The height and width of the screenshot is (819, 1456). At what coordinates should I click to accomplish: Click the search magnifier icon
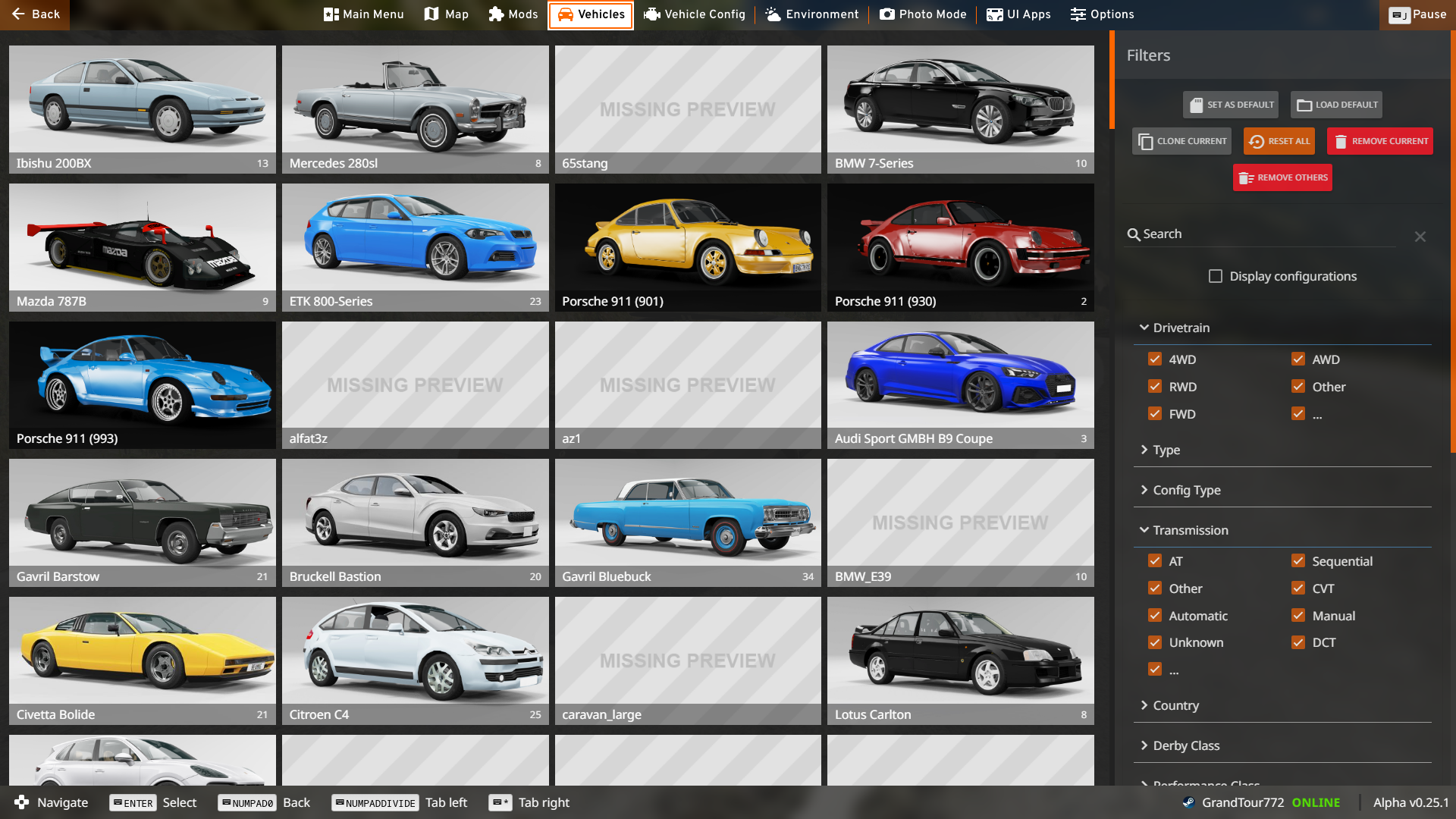point(1134,234)
